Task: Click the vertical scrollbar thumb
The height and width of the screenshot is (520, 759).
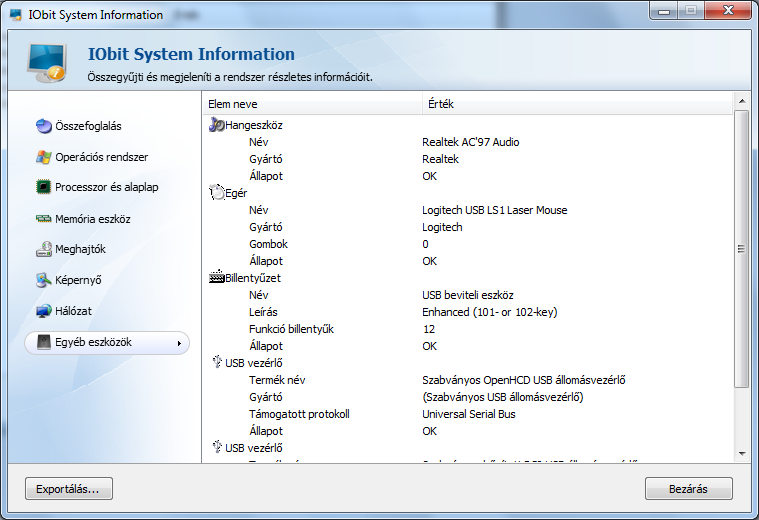Action: (x=741, y=249)
